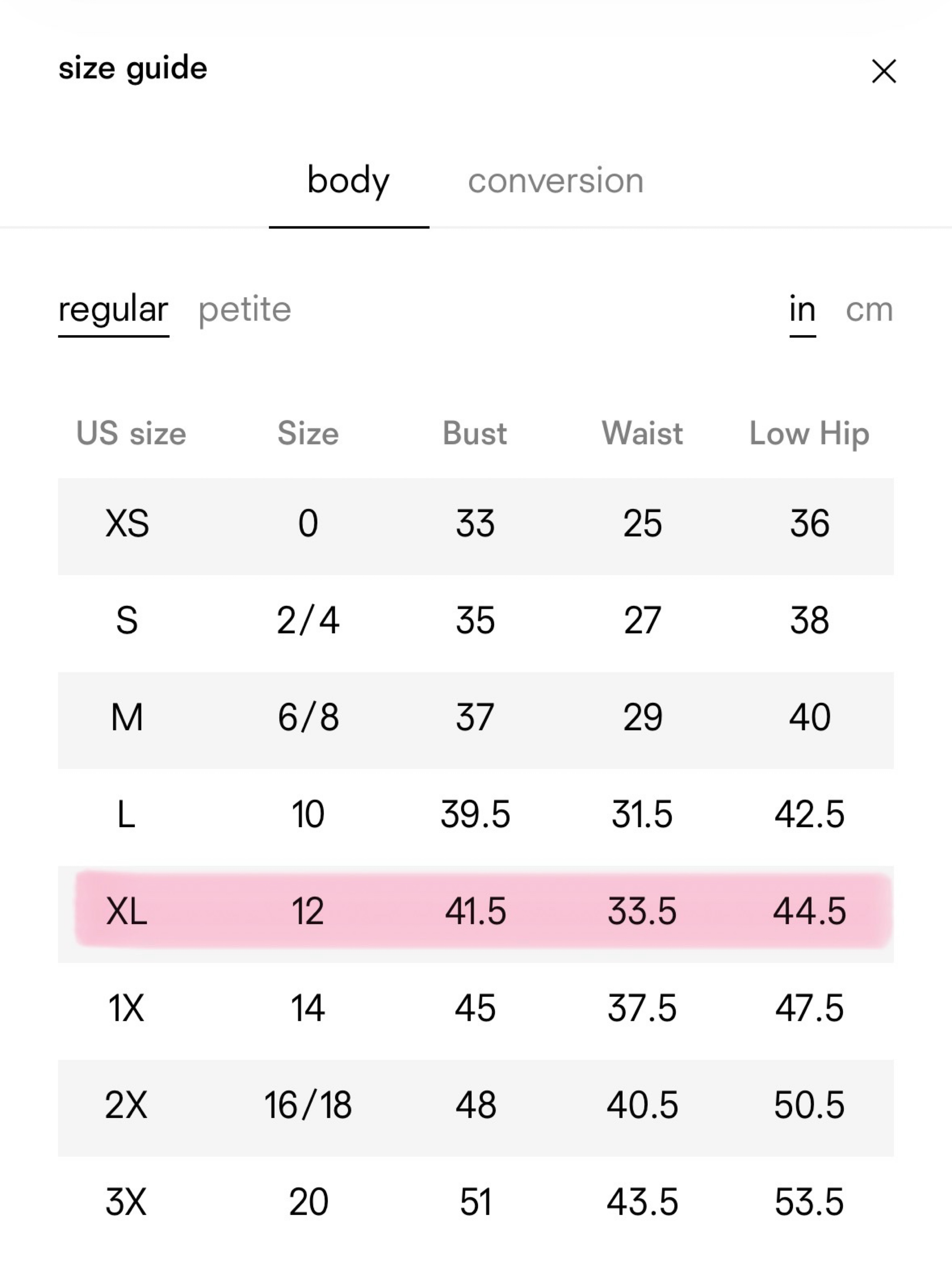
Task: Click the 2X size 16/18 cell
Action: (308, 1105)
